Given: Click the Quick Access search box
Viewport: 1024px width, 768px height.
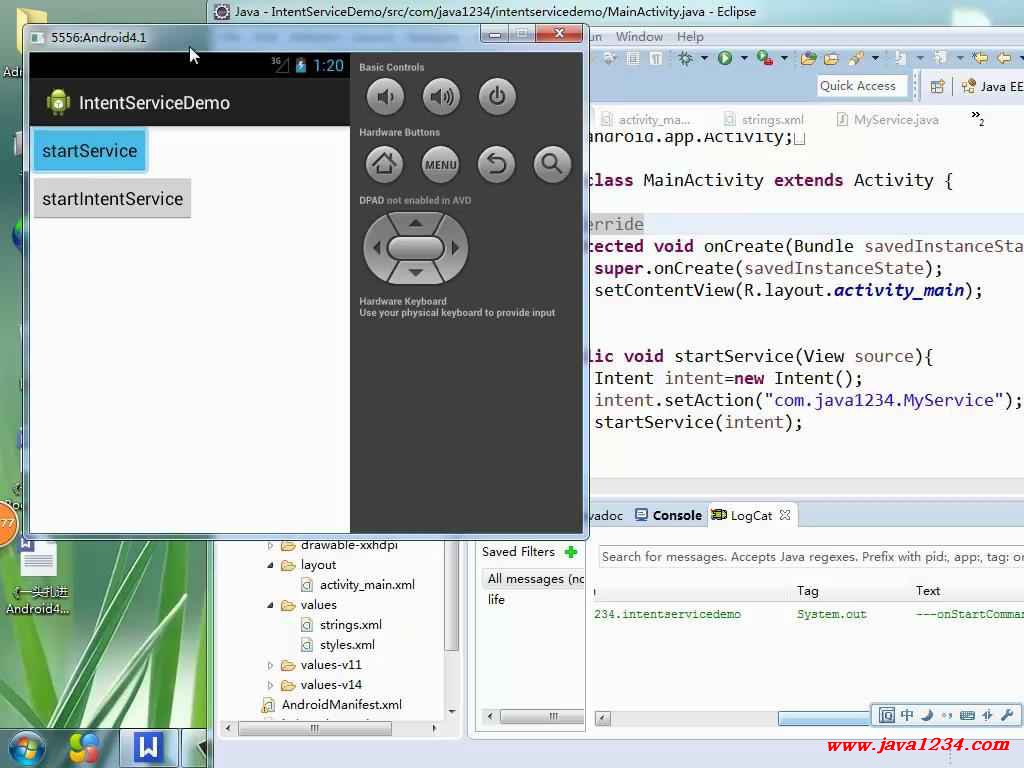Looking at the screenshot, I should pyautogui.click(x=861, y=86).
